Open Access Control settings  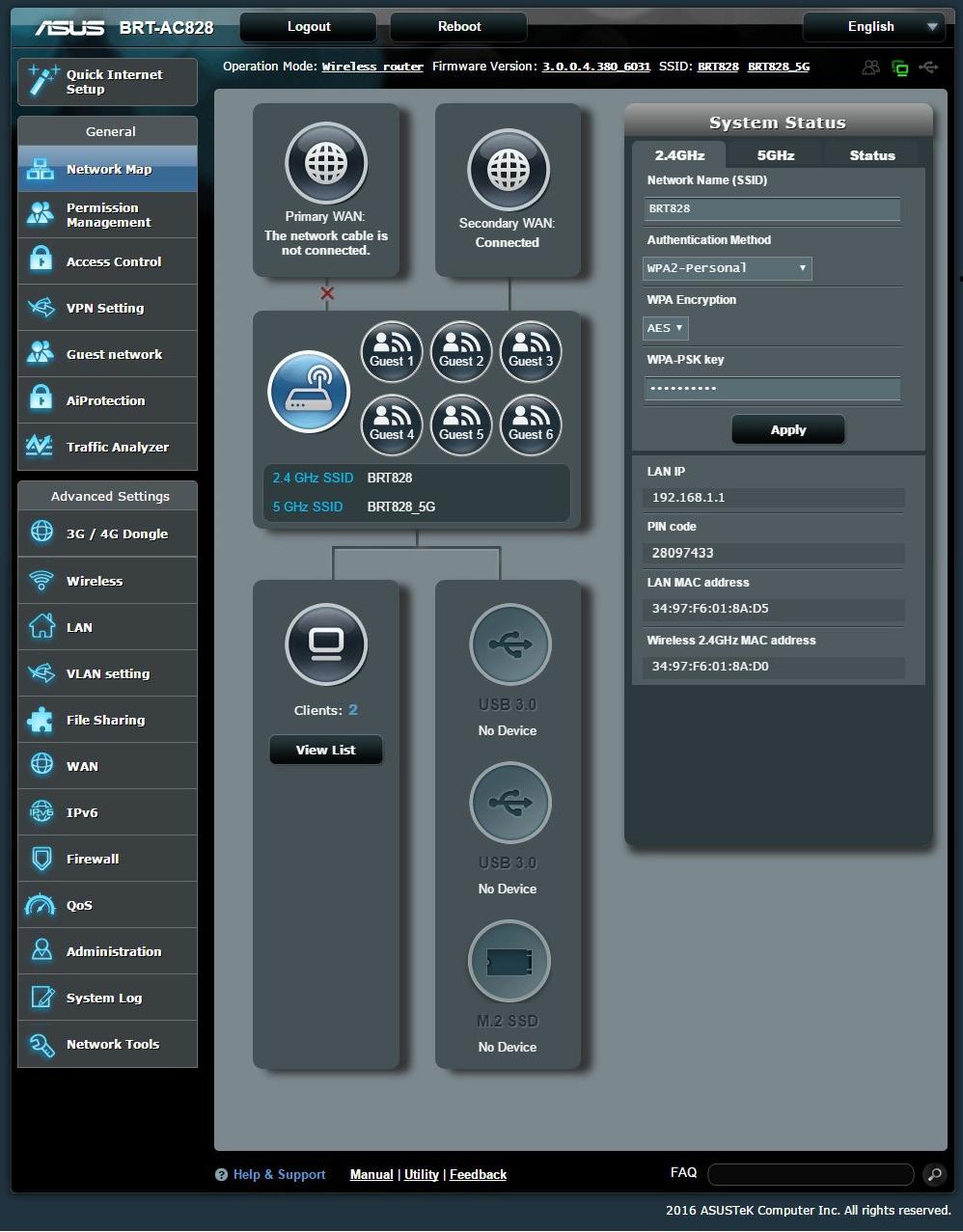point(107,261)
